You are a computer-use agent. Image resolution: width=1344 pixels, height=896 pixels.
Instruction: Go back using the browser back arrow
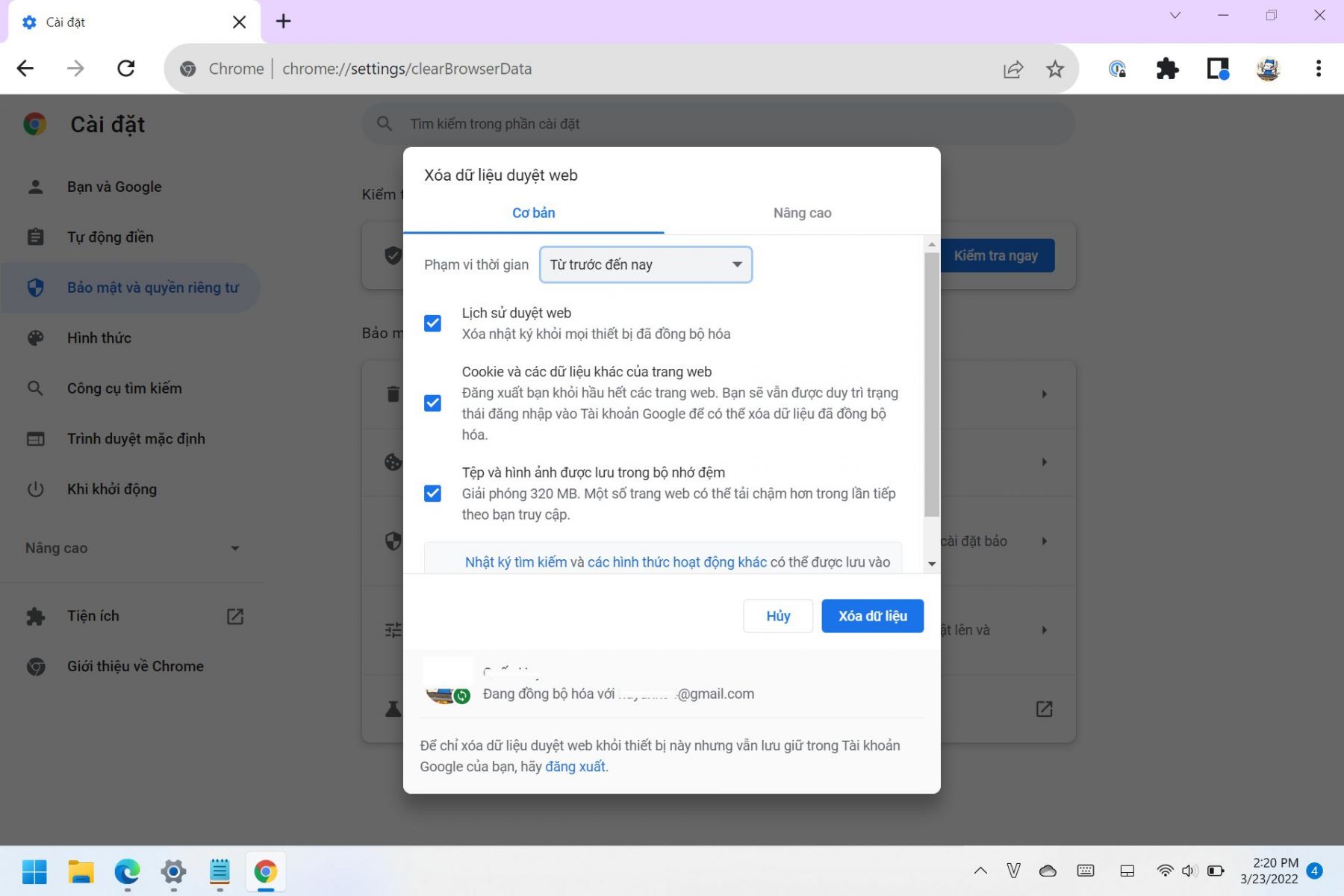click(x=25, y=69)
